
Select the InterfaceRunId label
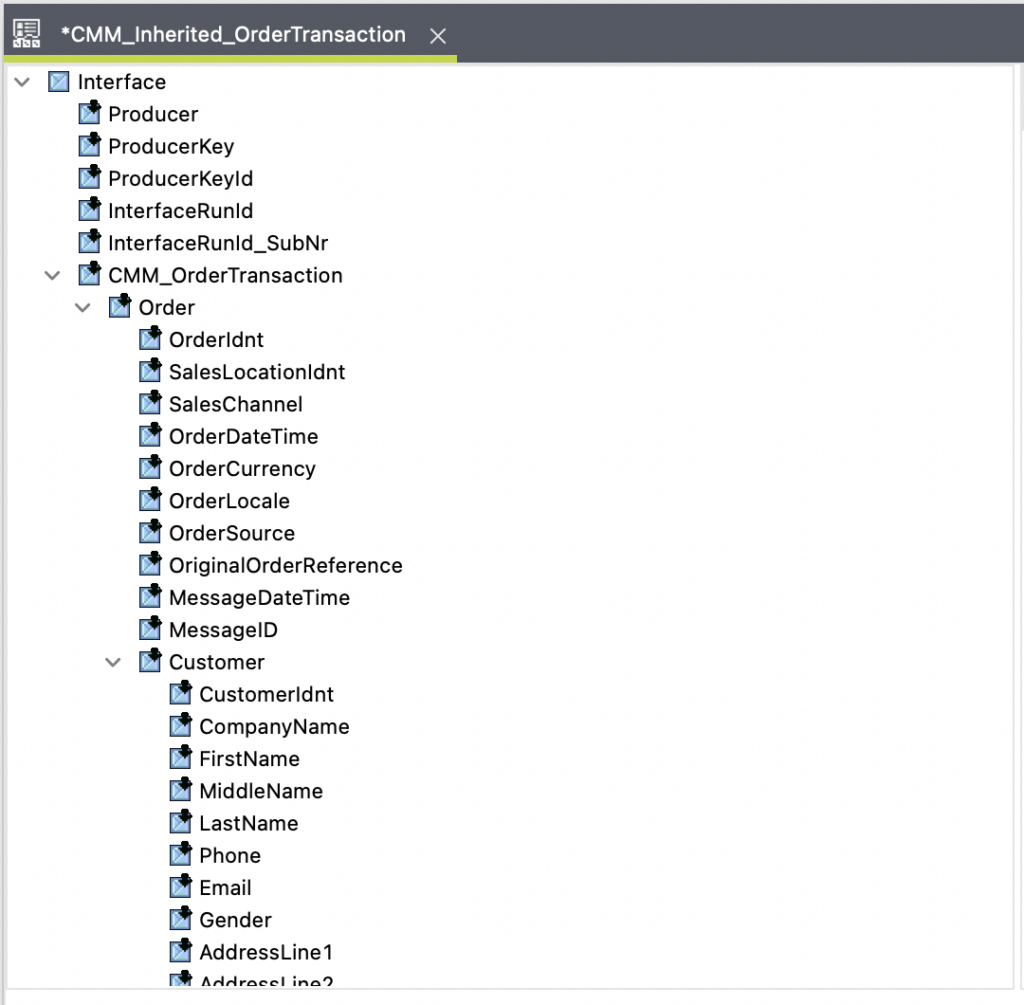tap(180, 211)
